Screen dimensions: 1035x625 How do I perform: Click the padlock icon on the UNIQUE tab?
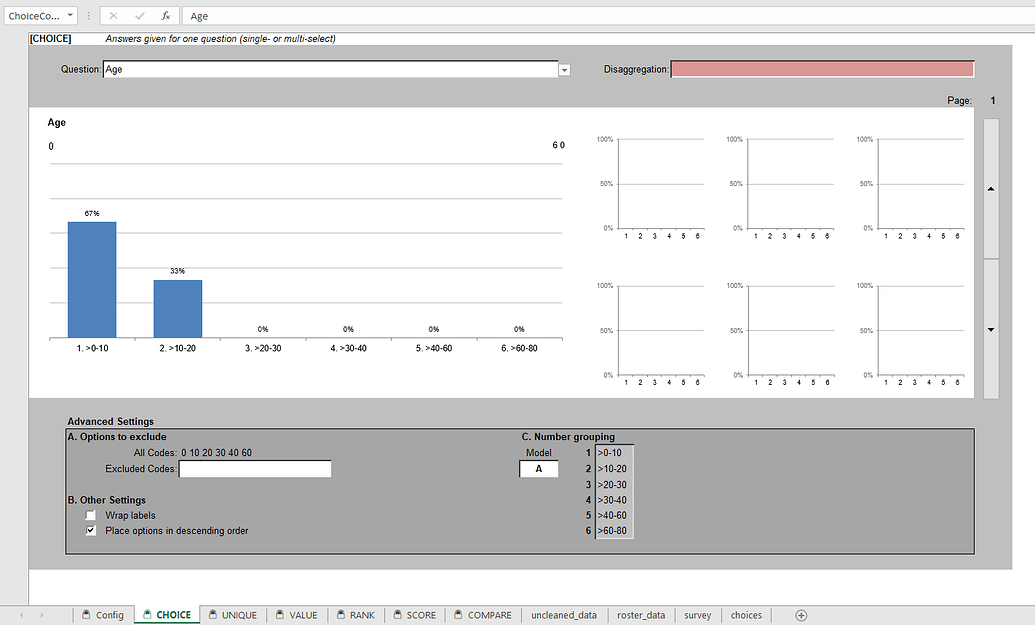213,615
